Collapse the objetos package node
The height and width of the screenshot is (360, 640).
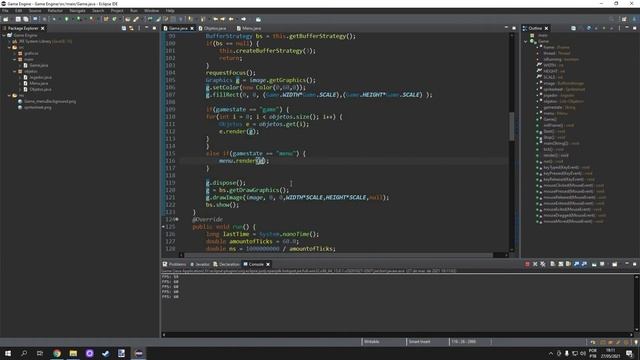coord(15,71)
